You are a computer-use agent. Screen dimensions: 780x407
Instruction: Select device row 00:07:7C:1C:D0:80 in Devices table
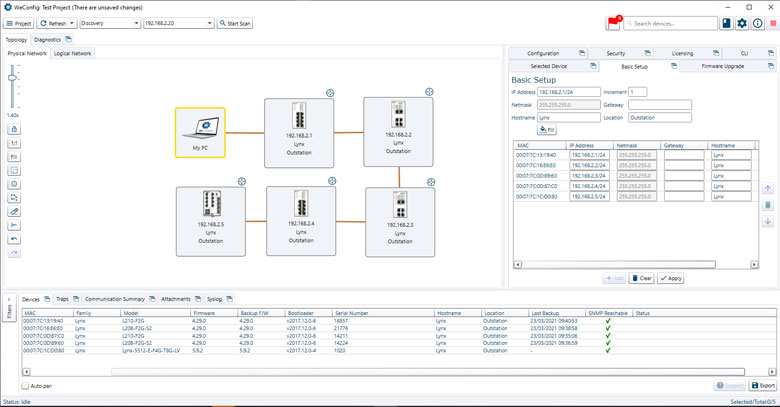399,350
